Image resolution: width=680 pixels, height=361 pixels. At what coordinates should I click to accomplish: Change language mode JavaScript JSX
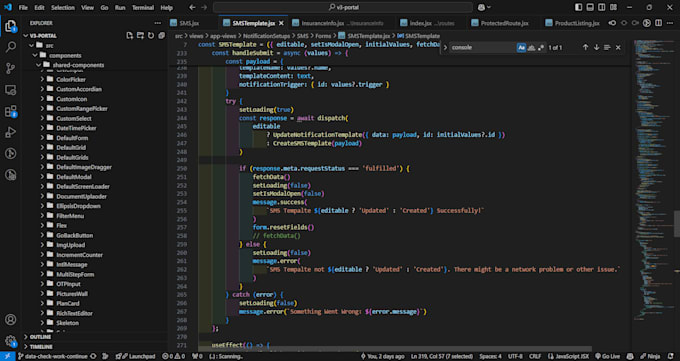pyautogui.click(x=569, y=356)
